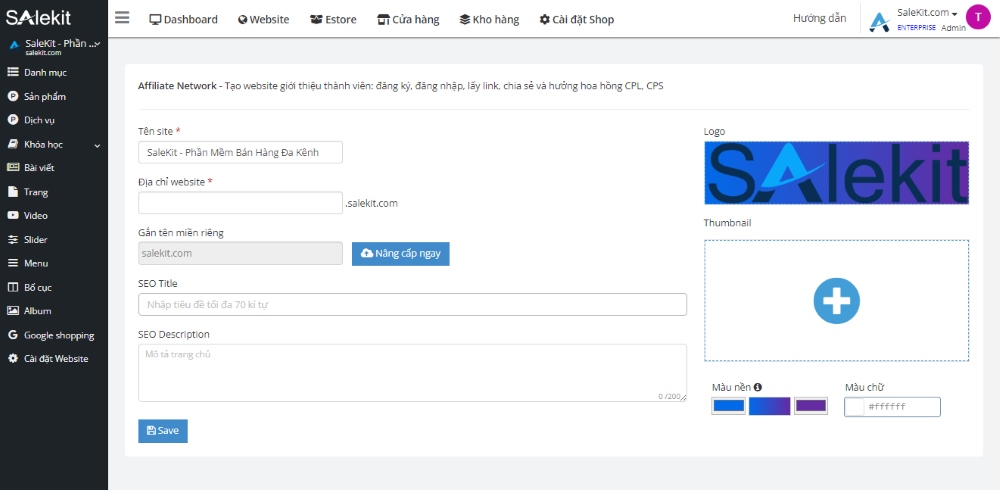The image size is (1000, 490).
Task: Click the plus icon to add thumbnail
Action: click(x=836, y=300)
